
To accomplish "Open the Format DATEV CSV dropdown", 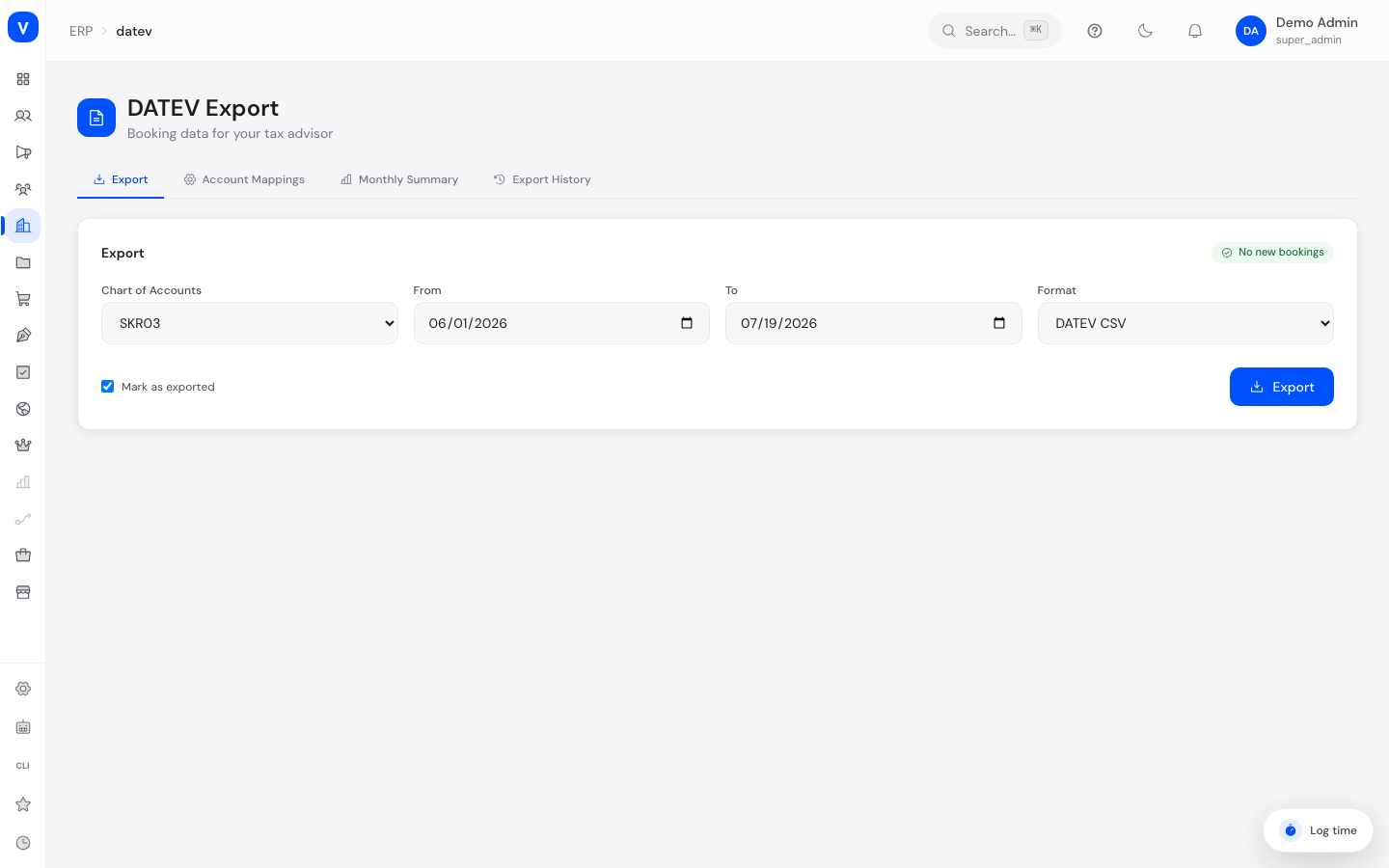I will (1185, 323).
